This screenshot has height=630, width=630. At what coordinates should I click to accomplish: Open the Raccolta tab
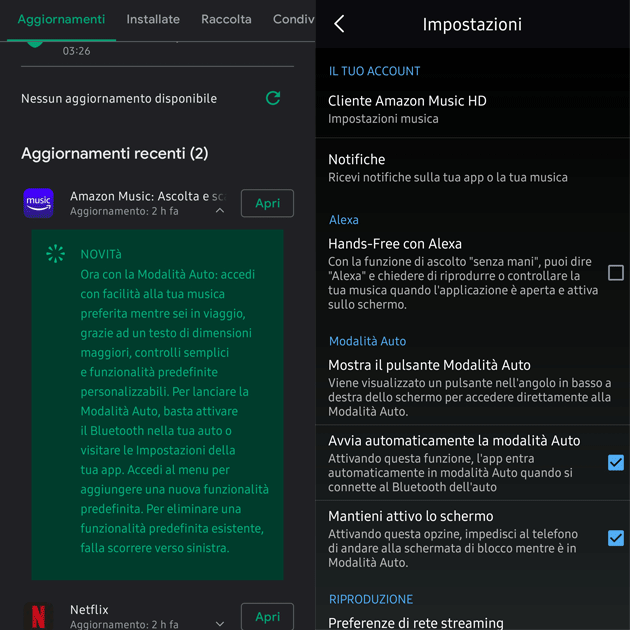226,19
